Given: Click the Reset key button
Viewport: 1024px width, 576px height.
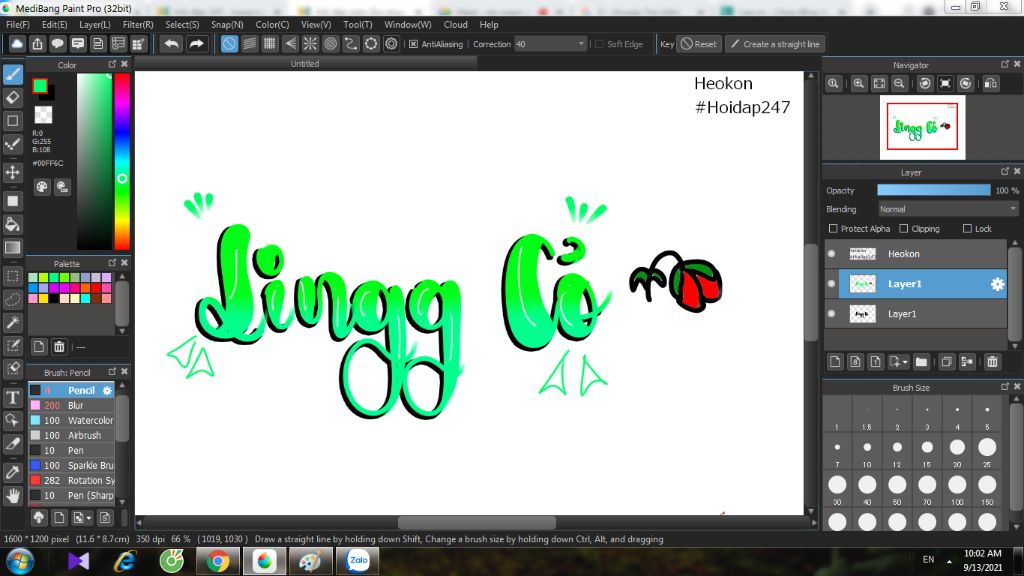Looking at the screenshot, I should point(699,44).
